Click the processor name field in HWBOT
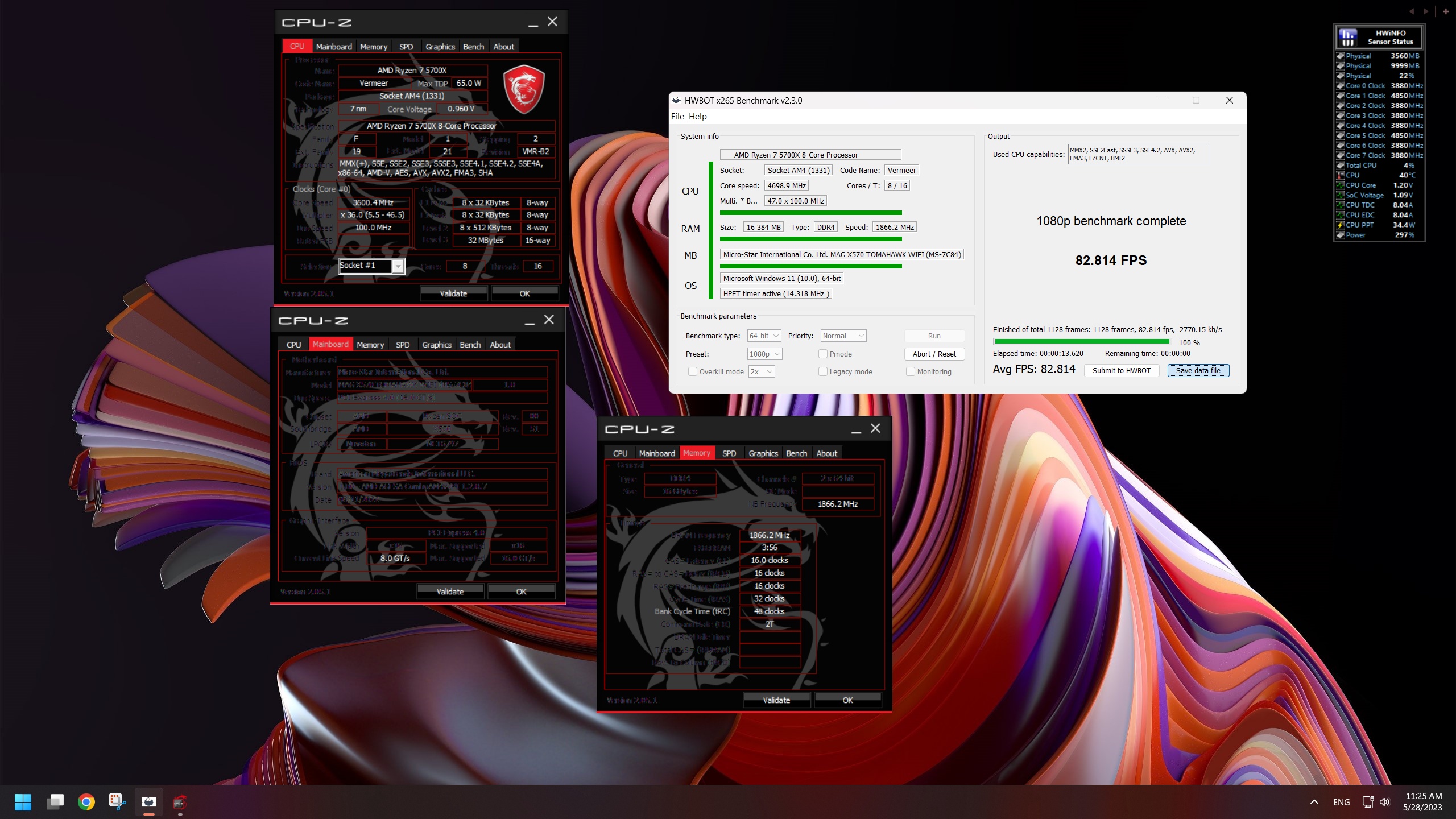The width and height of the screenshot is (1456, 819). (x=810, y=155)
